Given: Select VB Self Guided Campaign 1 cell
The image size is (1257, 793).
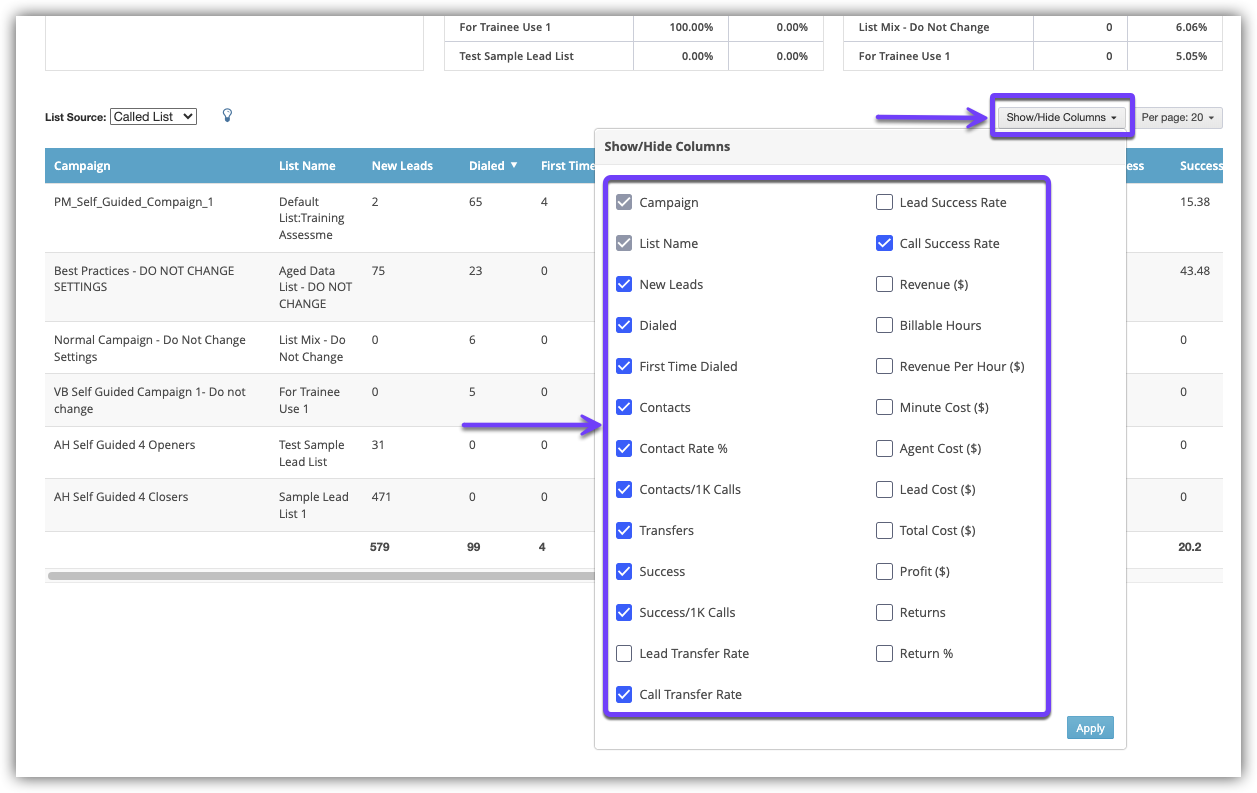Looking at the screenshot, I should (x=150, y=400).
